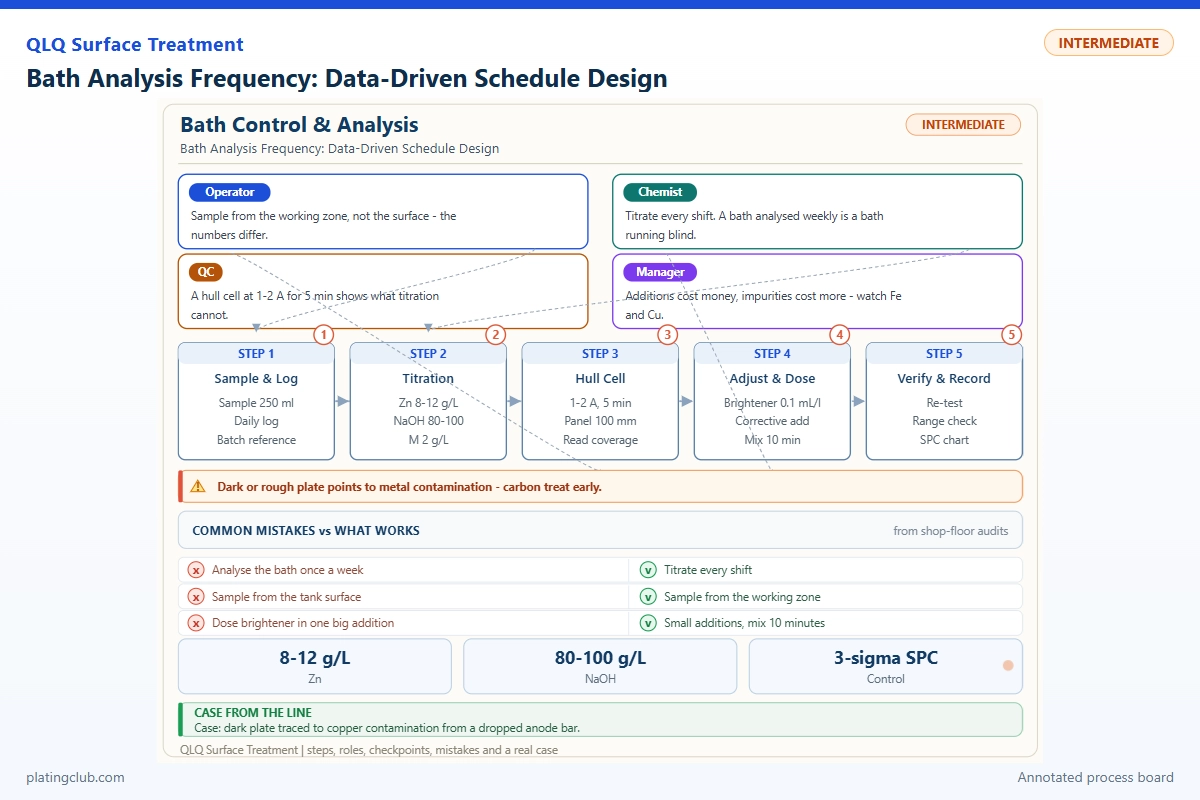Select the Manager role pill
Viewport: 1200px width, 800px height.
coord(660,272)
